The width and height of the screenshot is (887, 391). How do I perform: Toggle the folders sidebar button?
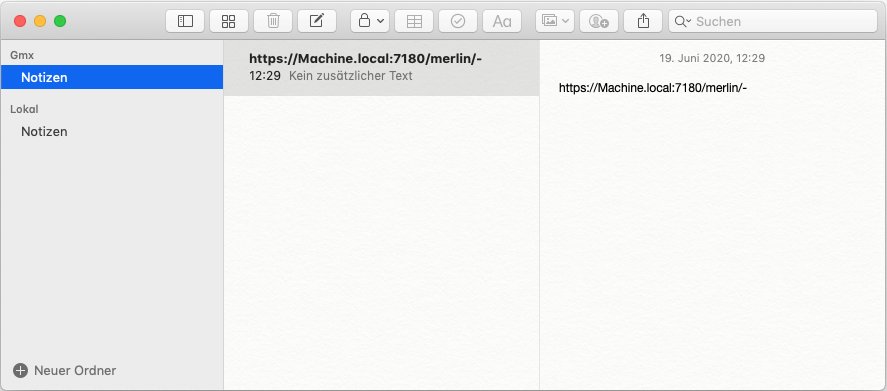point(185,22)
